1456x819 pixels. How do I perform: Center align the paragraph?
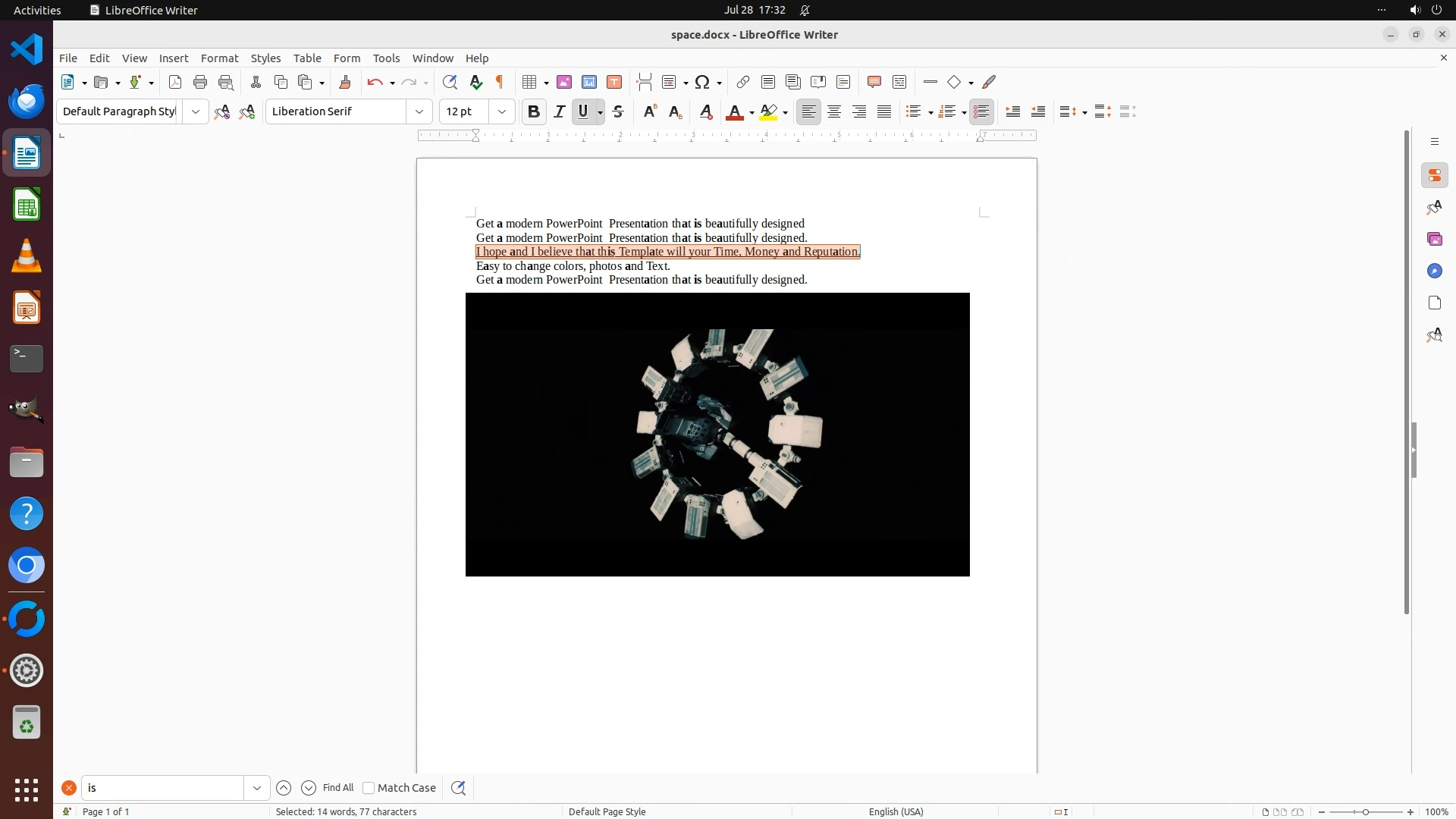coord(834,111)
